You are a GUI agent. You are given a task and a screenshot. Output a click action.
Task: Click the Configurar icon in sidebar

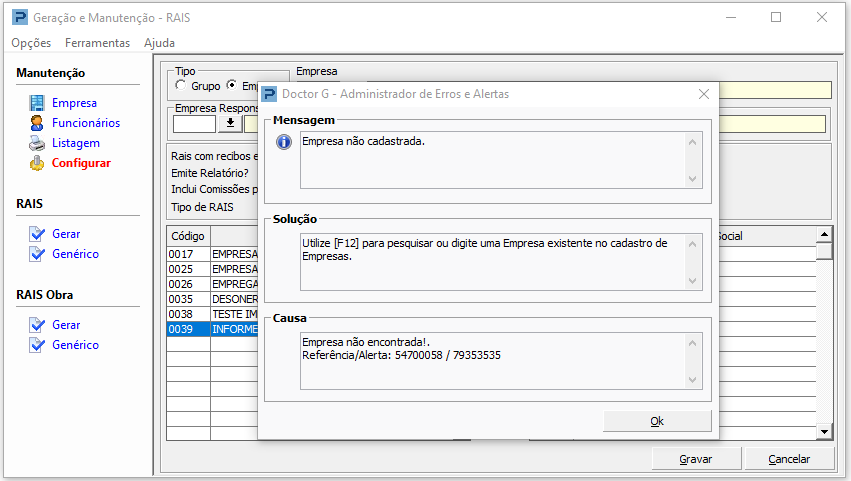pos(37,163)
